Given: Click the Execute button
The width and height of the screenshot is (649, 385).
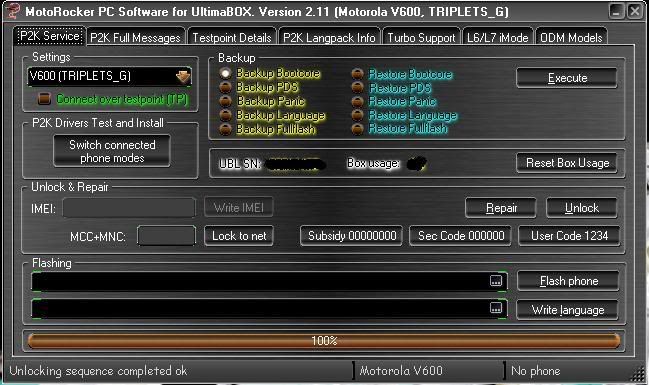Looking at the screenshot, I should click(567, 78).
